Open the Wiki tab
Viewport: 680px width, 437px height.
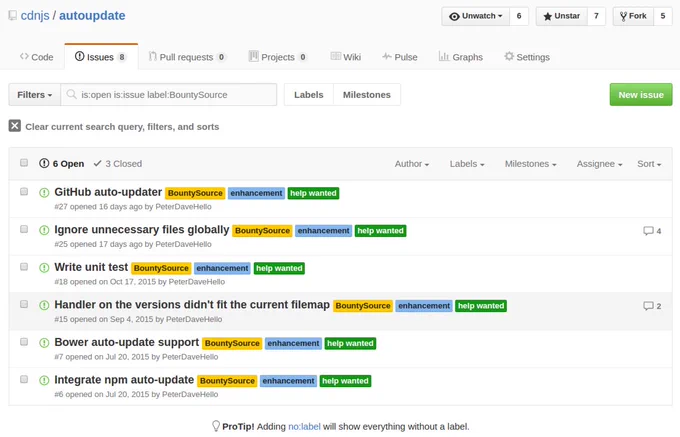click(346, 57)
